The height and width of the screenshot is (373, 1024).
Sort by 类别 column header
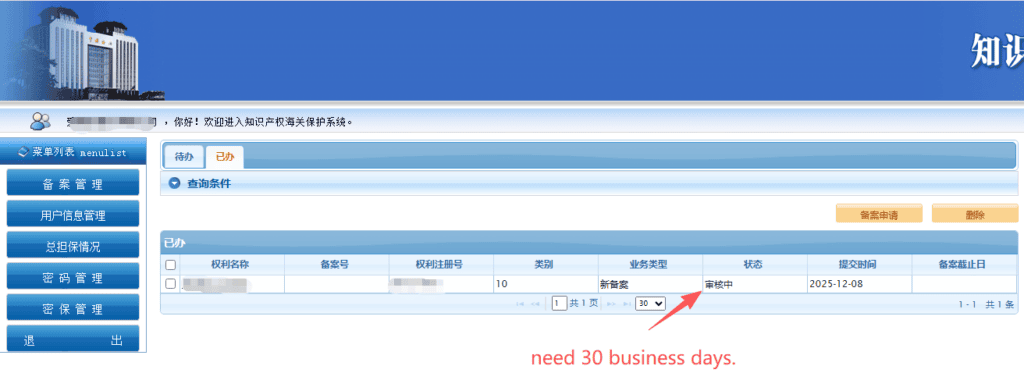click(543, 265)
